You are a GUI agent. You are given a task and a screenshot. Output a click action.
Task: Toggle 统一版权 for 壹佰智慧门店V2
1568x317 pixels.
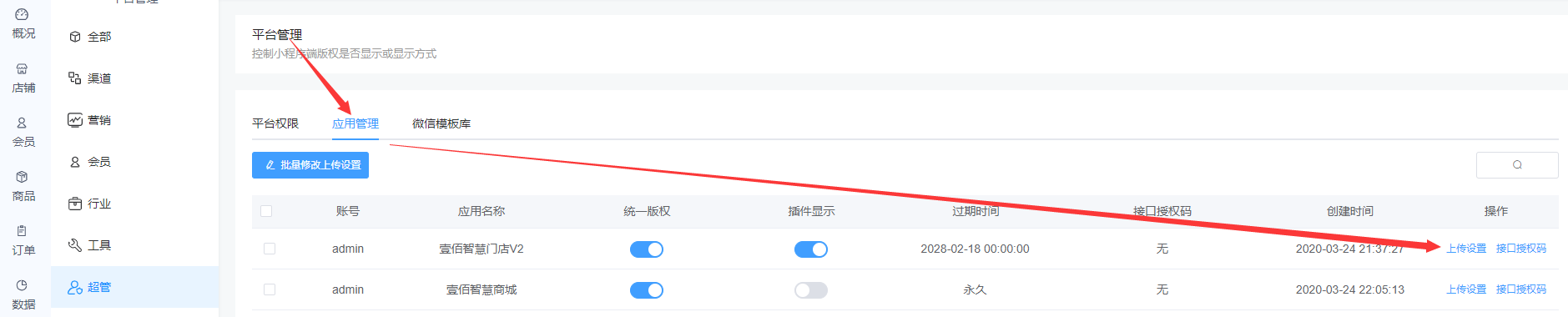click(x=647, y=249)
